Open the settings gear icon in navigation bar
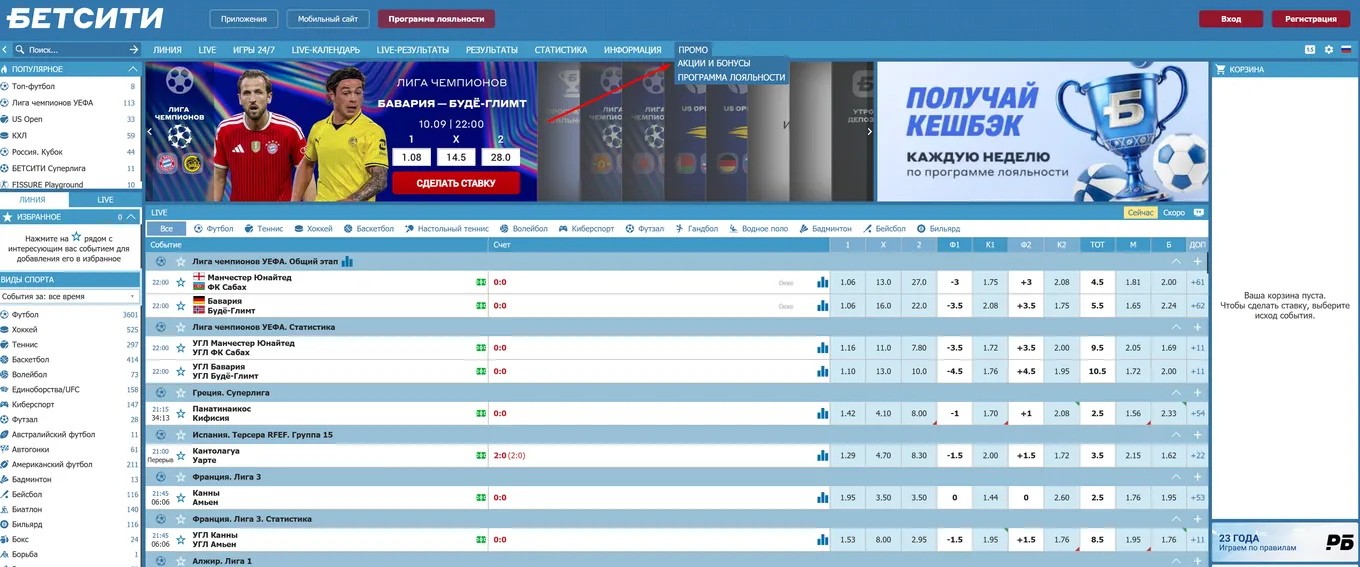 point(1328,49)
